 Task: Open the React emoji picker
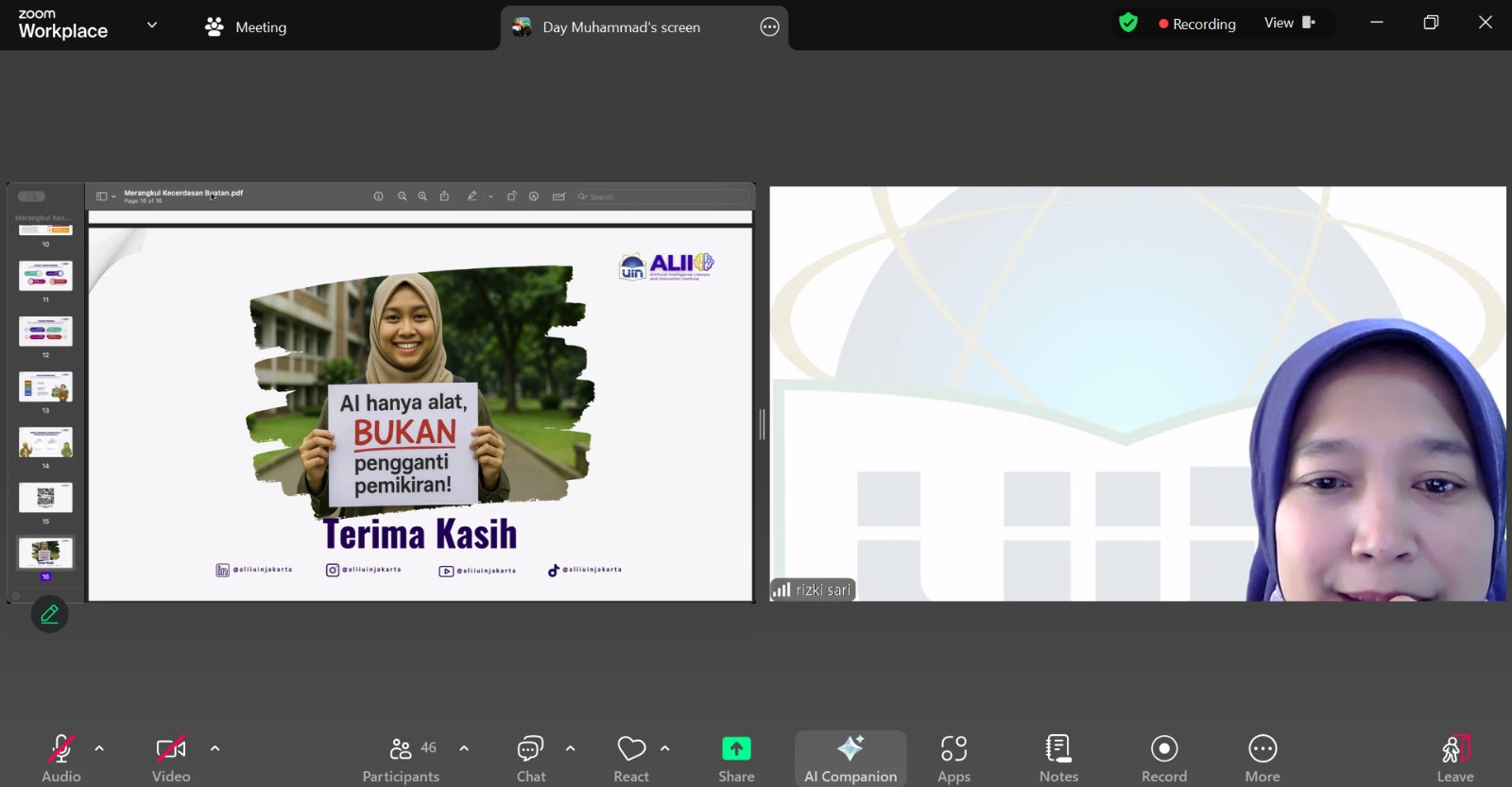pos(631,759)
